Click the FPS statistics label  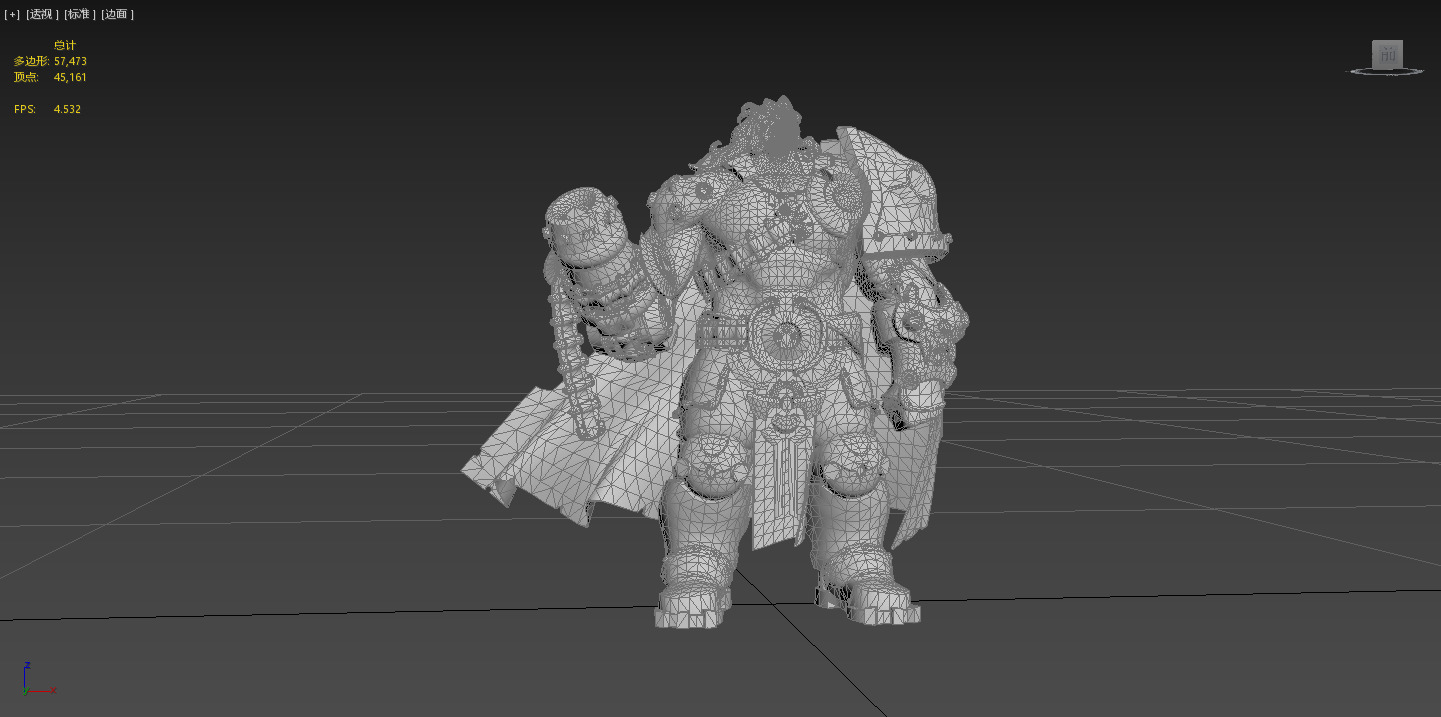pos(25,109)
